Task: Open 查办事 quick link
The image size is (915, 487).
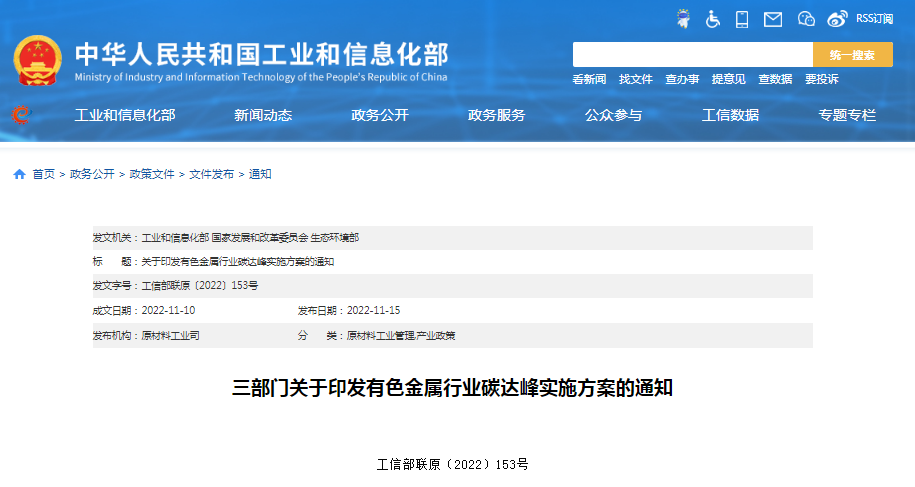Action: tap(682, 79)
